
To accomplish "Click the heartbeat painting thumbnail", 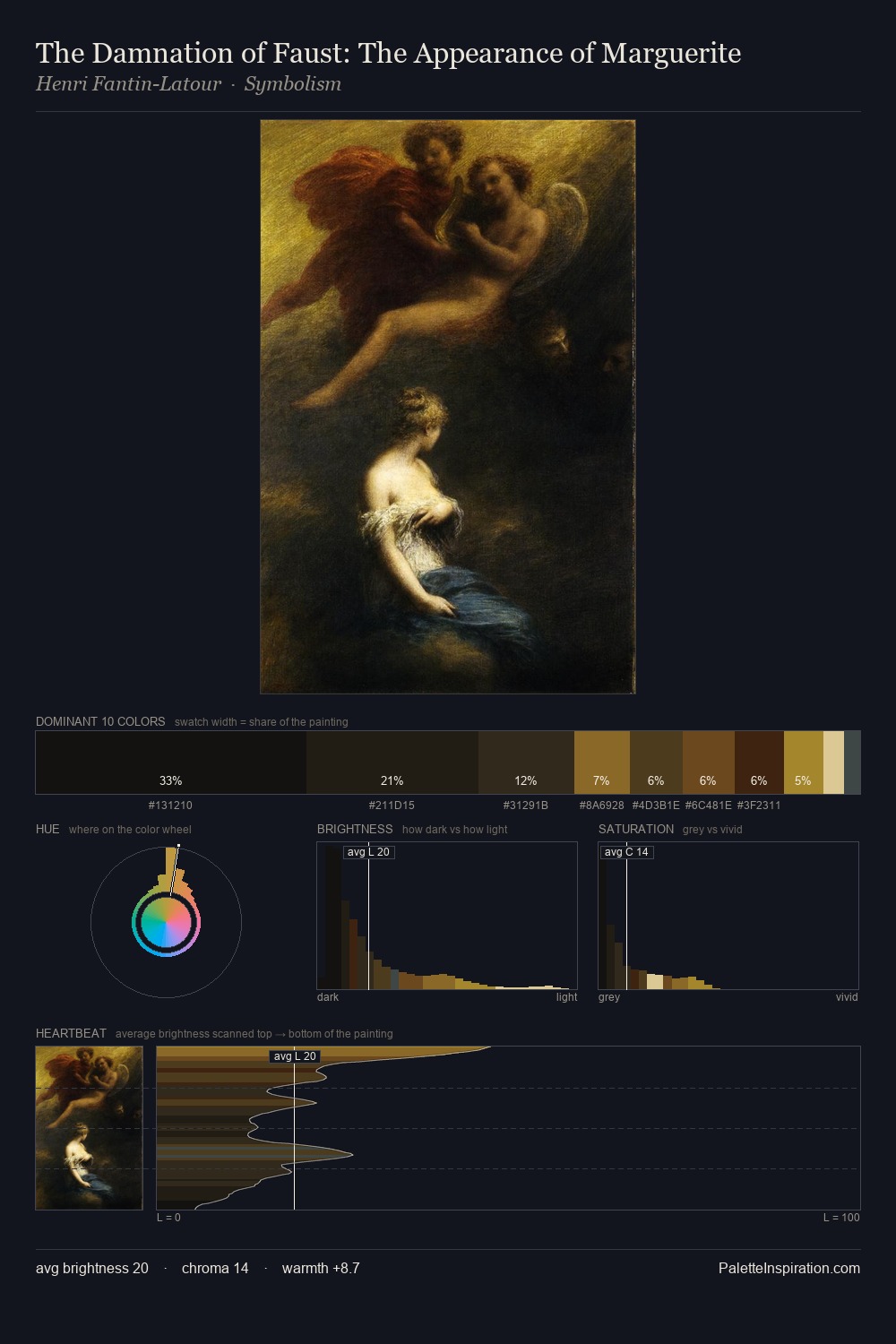I will tap(90, 1128).
